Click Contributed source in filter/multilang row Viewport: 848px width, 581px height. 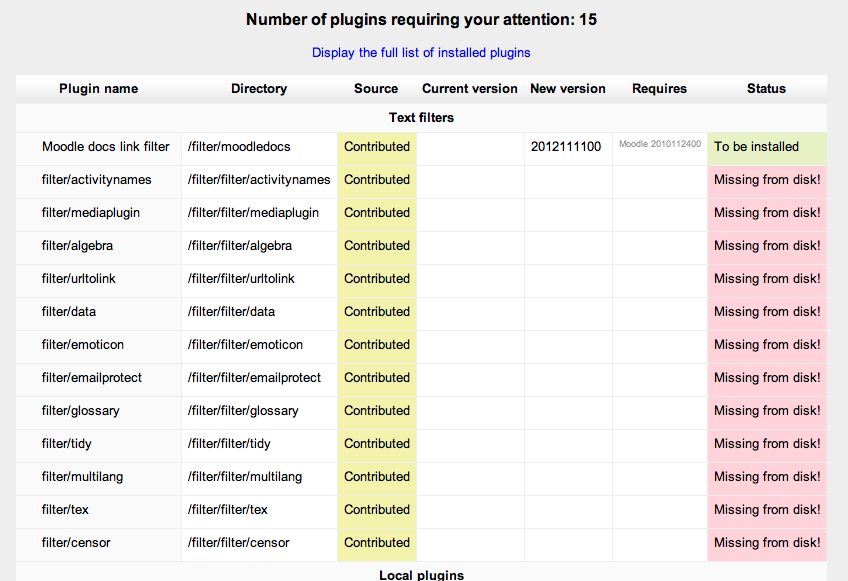pos(377,477)
